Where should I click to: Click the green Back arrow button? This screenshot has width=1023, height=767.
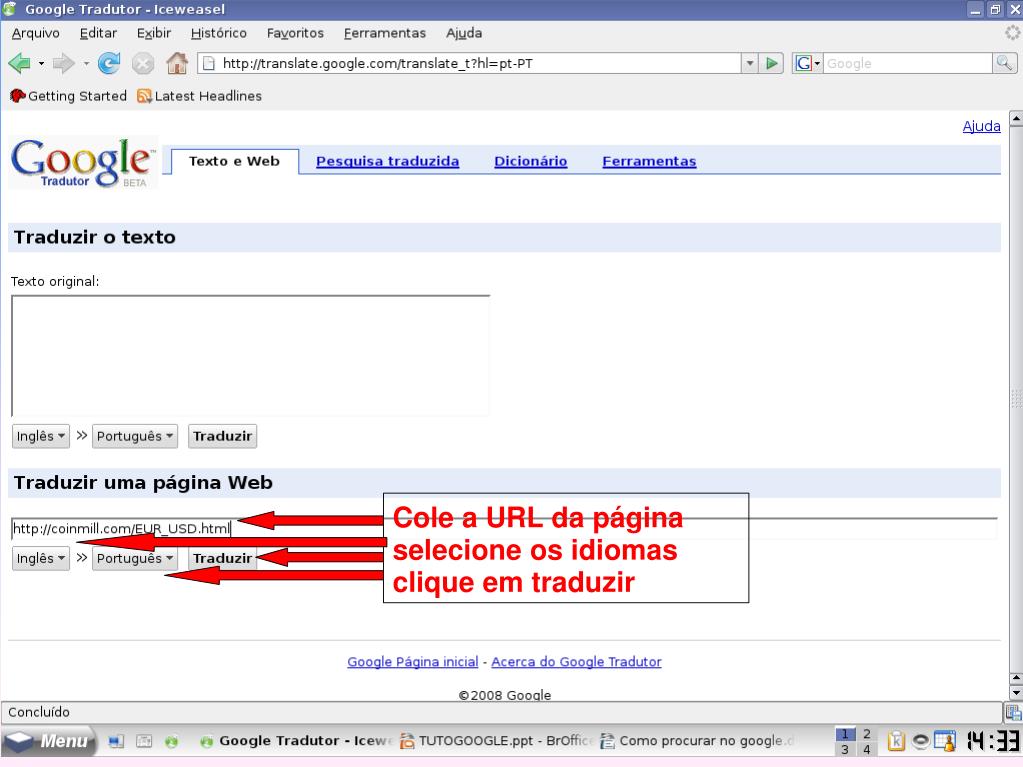(x=19, y=63)
